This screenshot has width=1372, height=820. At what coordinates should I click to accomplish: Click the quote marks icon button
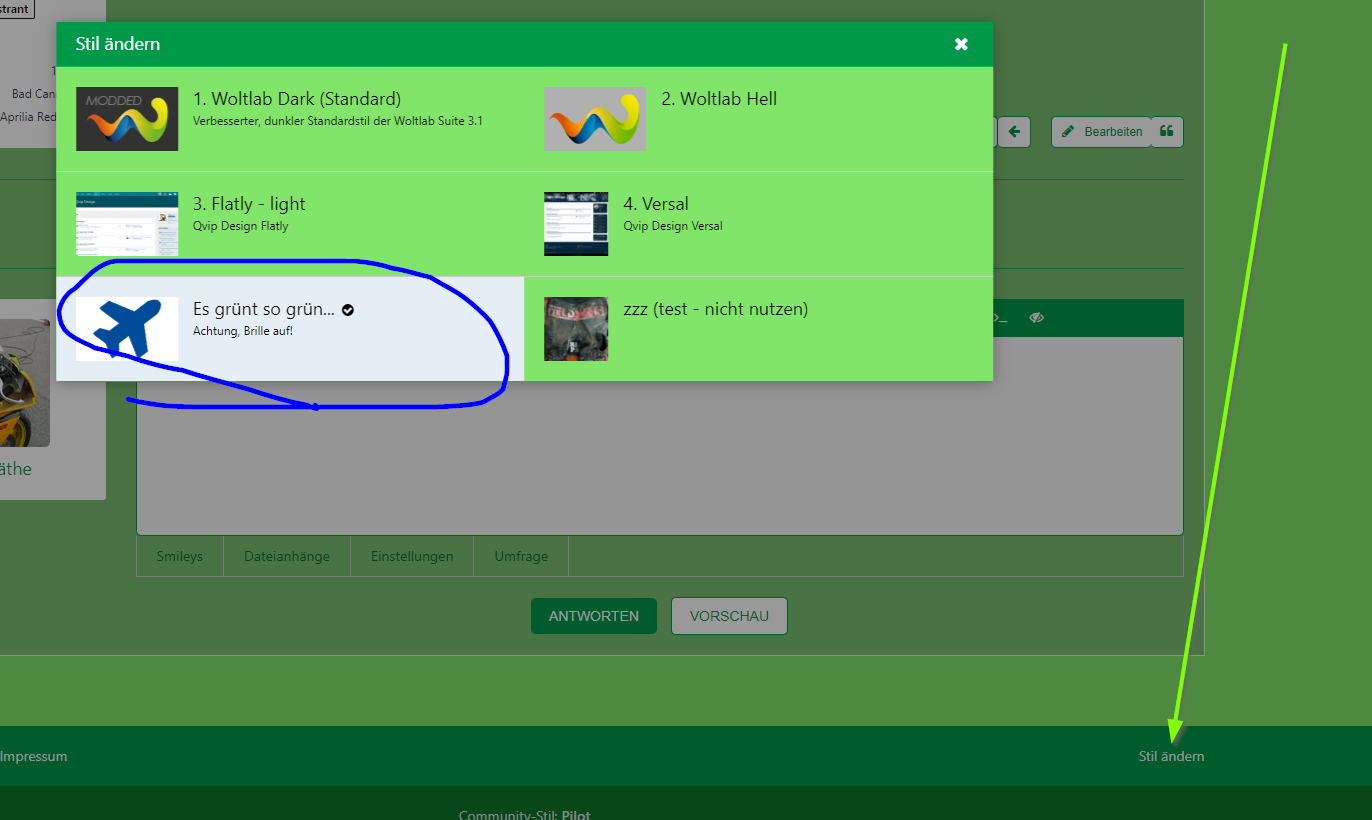[x=1166, y=132]
